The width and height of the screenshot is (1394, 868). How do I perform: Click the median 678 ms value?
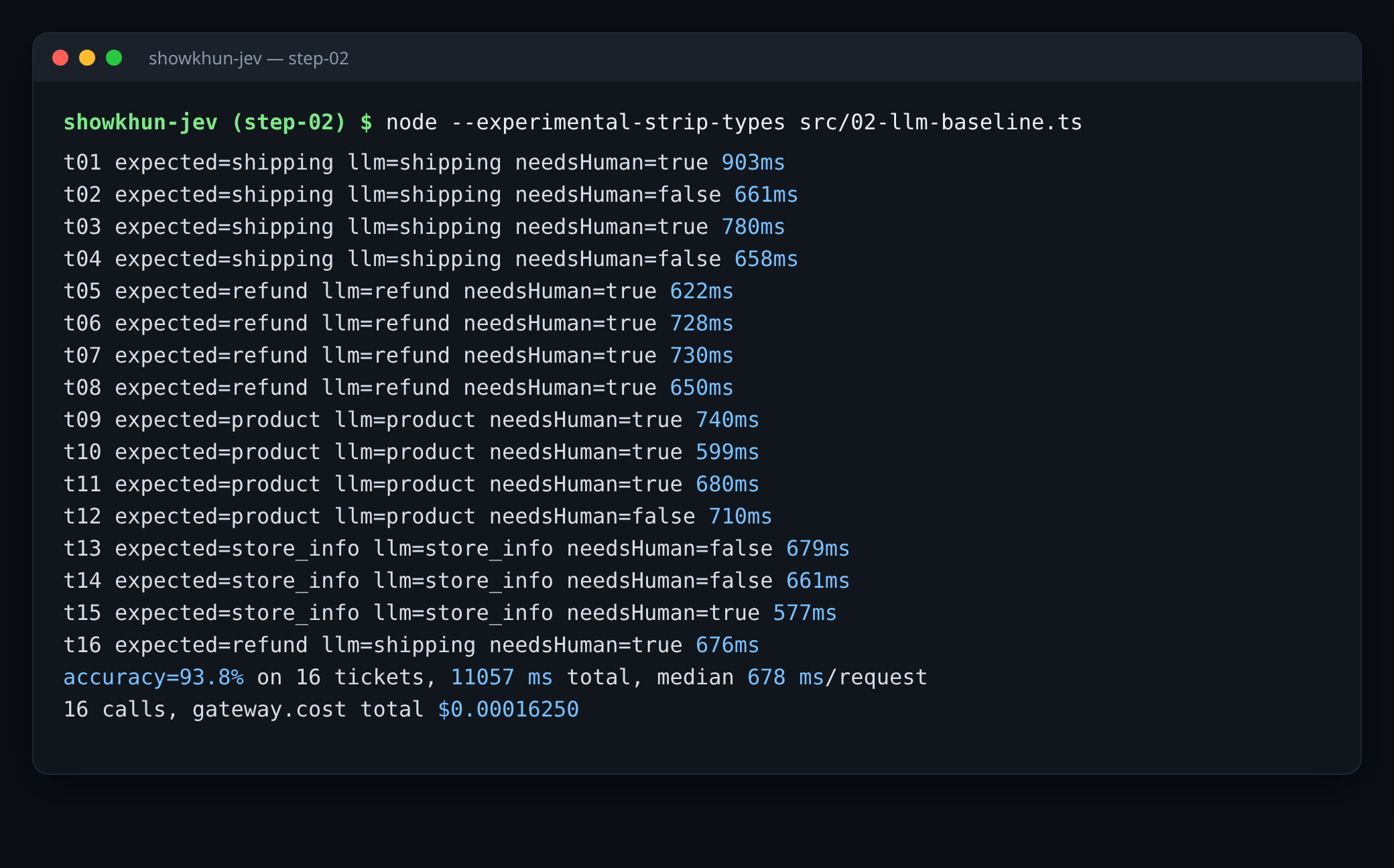pos(741,677)
